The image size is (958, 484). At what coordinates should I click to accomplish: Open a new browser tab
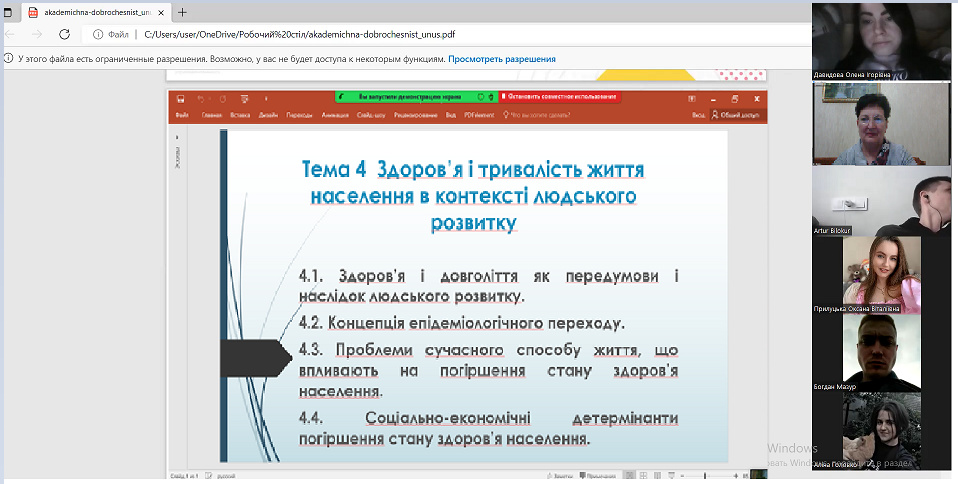pyautogui.click(x=182, y=12)
